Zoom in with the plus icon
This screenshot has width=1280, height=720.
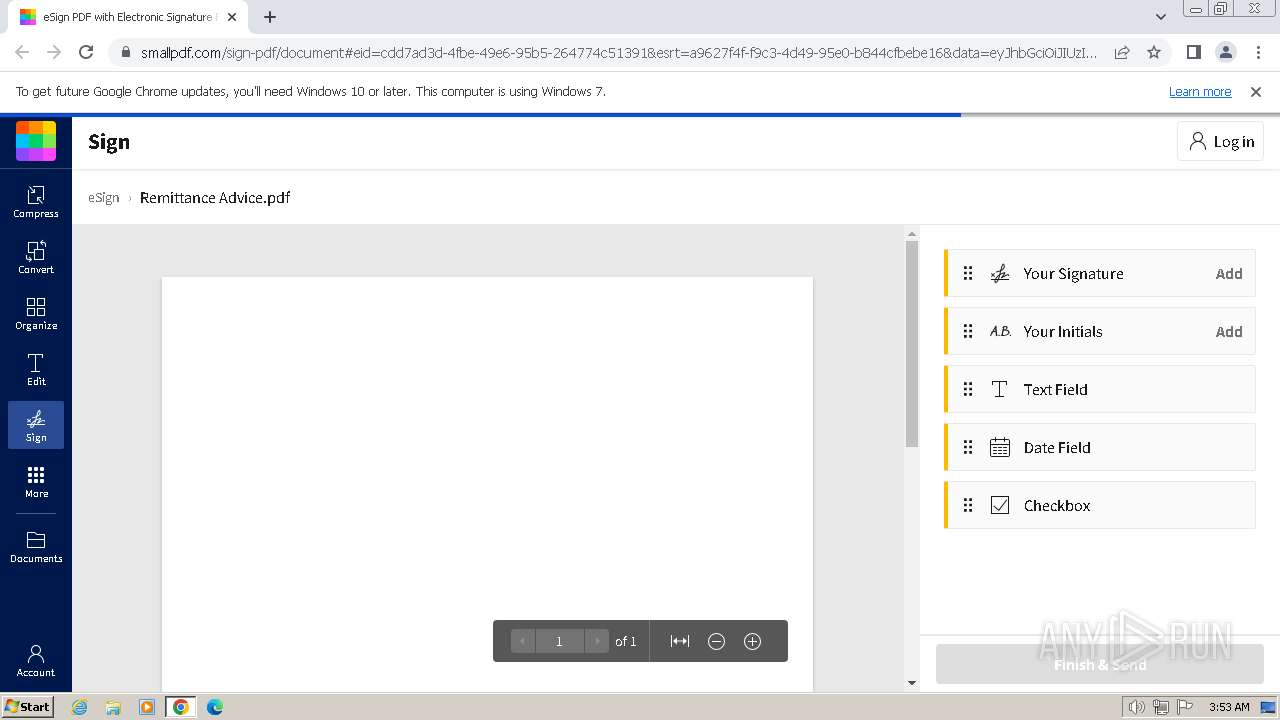753,641
